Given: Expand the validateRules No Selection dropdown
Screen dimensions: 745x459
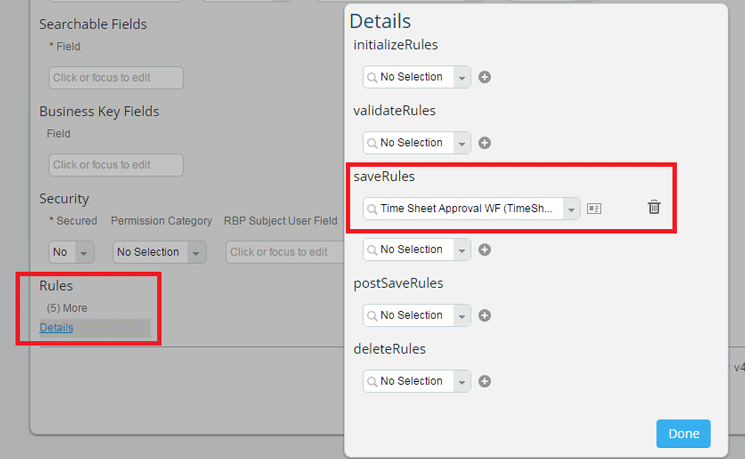Looking at the screenshot, I should 461,143.
